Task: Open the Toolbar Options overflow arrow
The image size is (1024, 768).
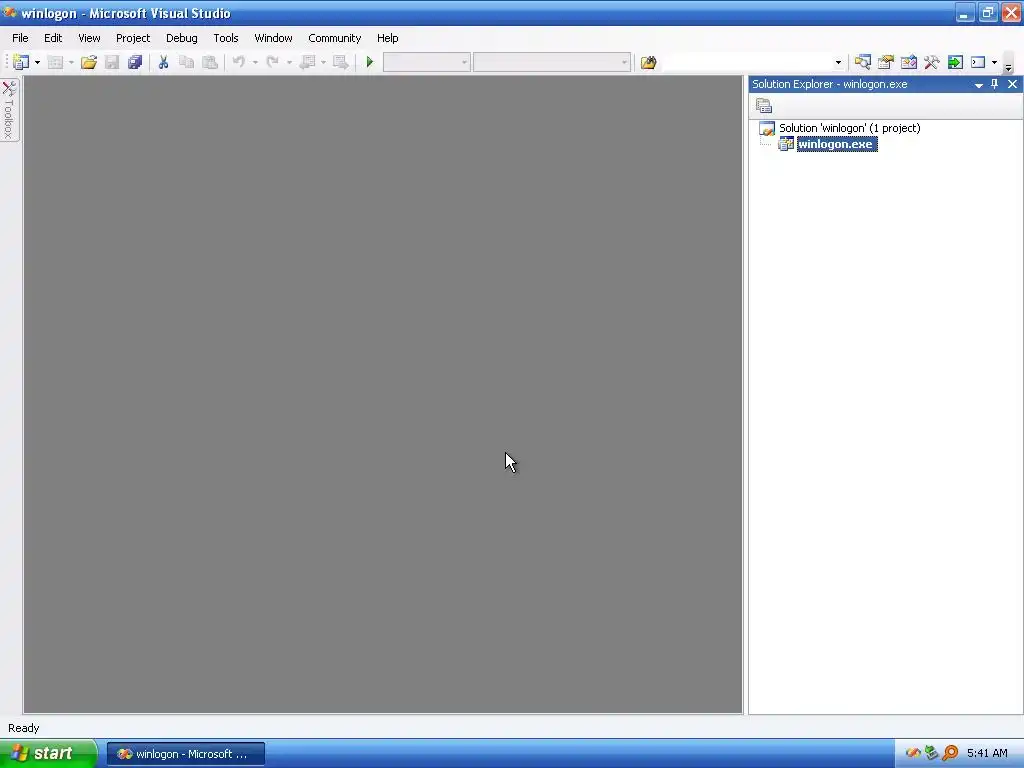Action: [x=1008, y=65]
